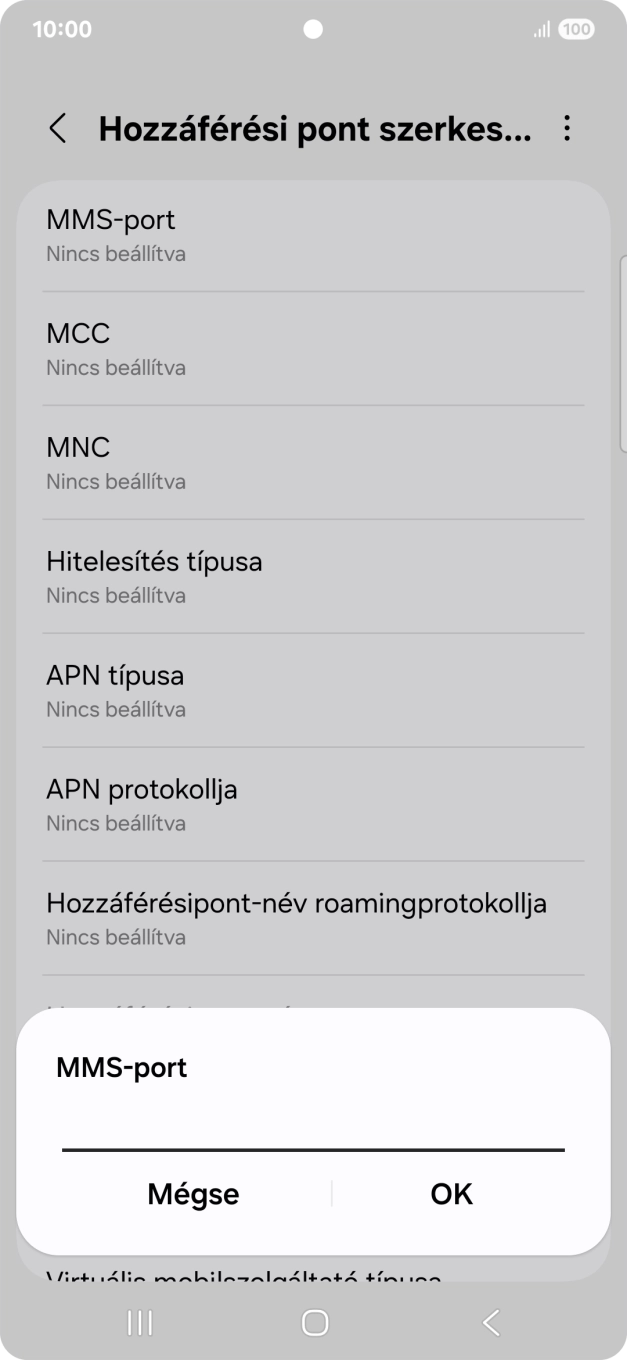The image size is (627, 1360).
Task: Tap the scrollbar on the right edge
Action: [x=622, y=350]
